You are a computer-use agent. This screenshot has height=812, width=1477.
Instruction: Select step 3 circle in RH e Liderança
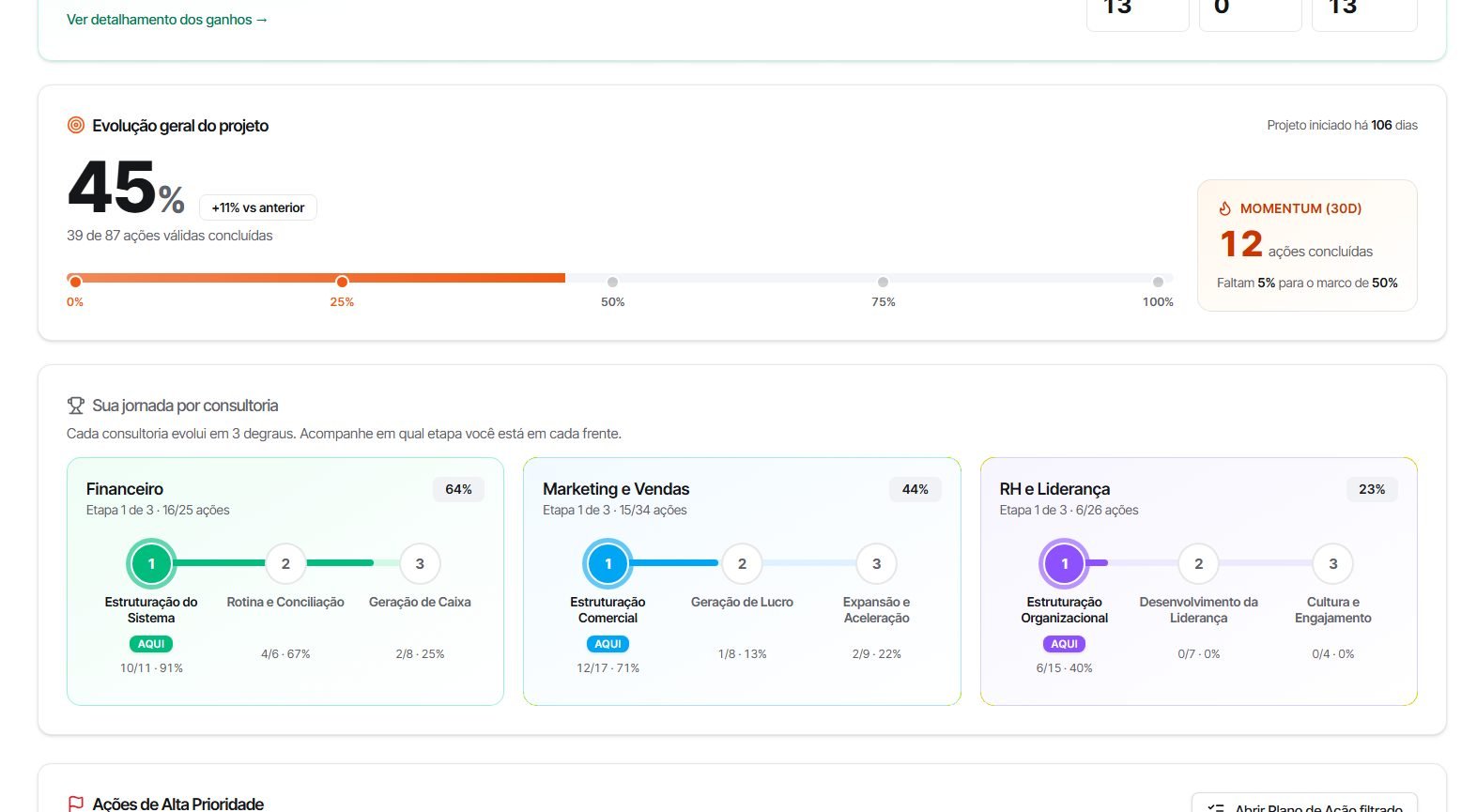1332,564
